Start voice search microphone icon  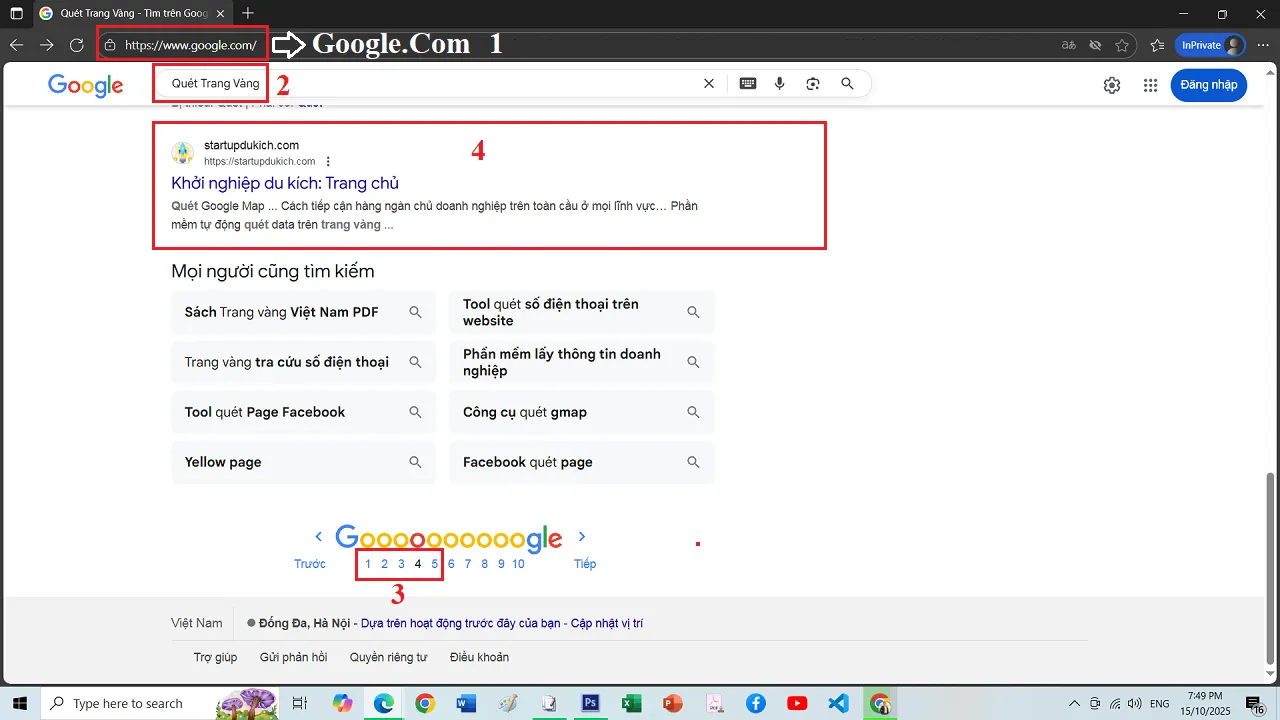pos(780,84)
